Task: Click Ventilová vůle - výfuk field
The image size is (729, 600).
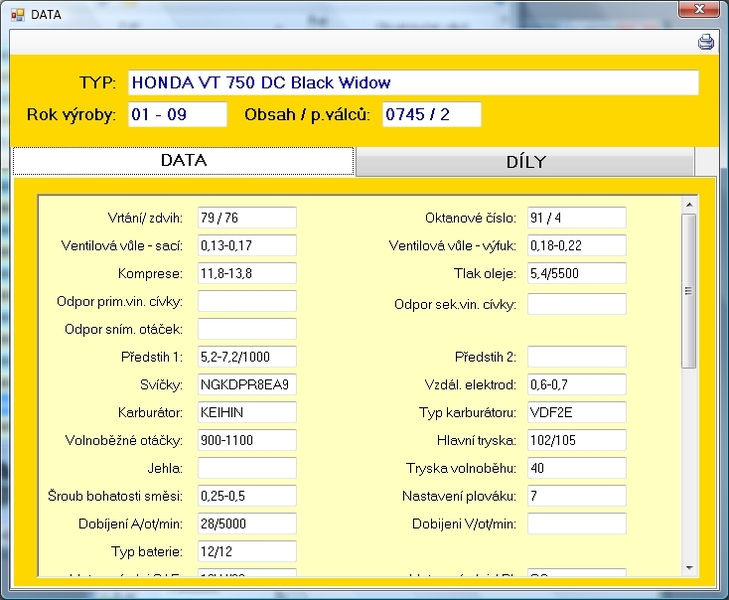Action: [x=577, y=245]
